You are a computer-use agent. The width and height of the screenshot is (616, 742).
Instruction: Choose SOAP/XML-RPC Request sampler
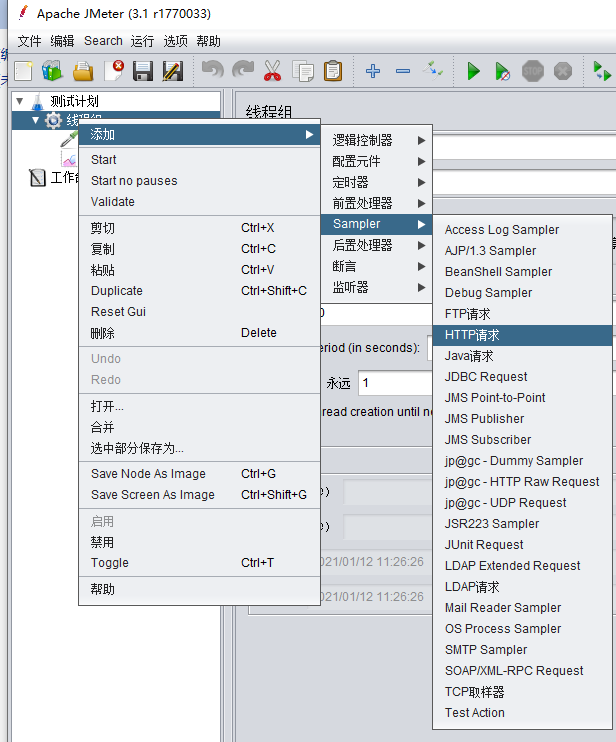[522, 671]
